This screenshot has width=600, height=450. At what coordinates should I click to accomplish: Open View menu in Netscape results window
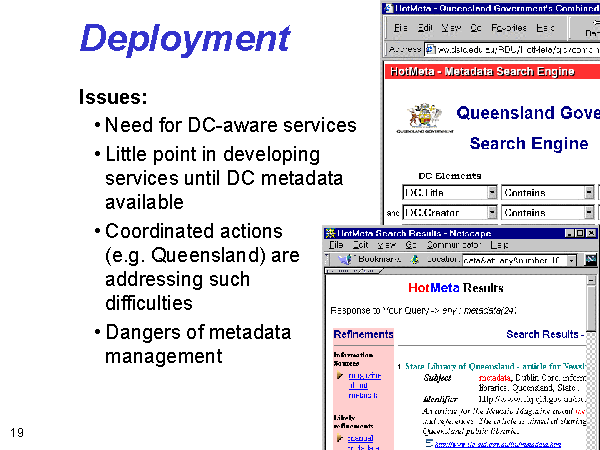point(386,245)
